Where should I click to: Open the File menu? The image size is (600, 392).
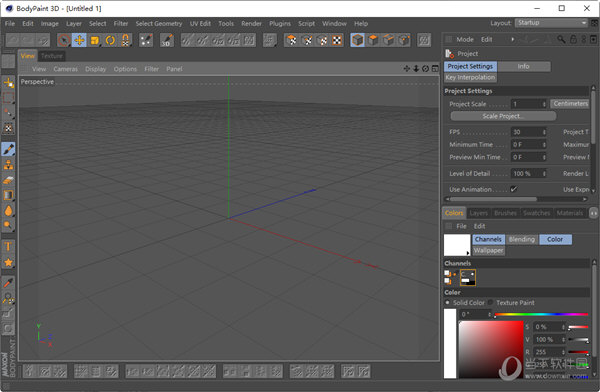tap(10, 23)
